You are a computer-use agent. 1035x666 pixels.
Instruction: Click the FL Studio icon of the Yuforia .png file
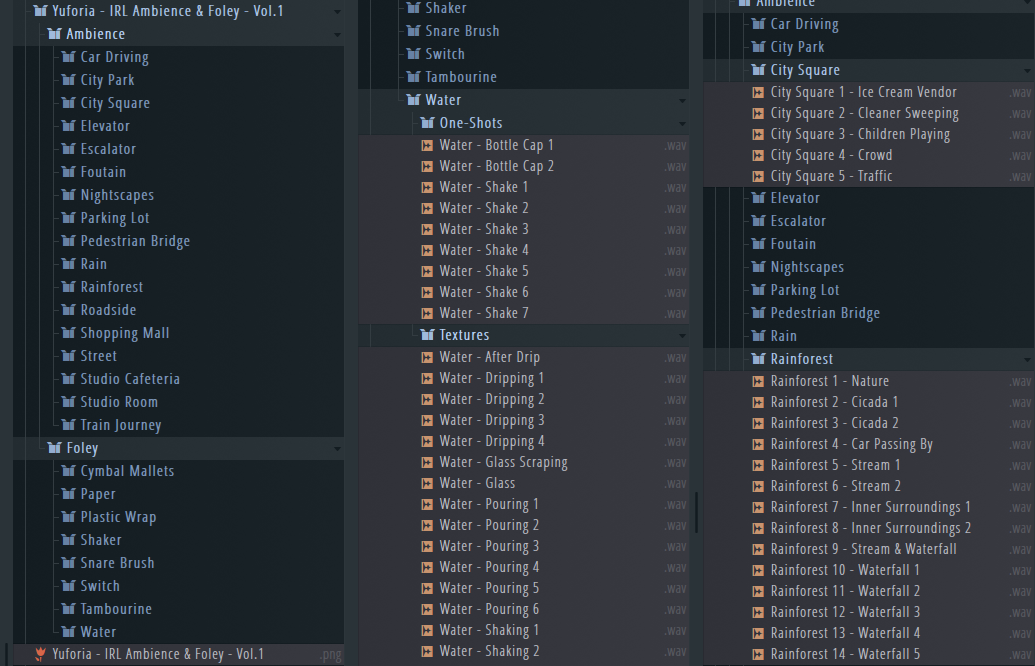click(40, 654)
